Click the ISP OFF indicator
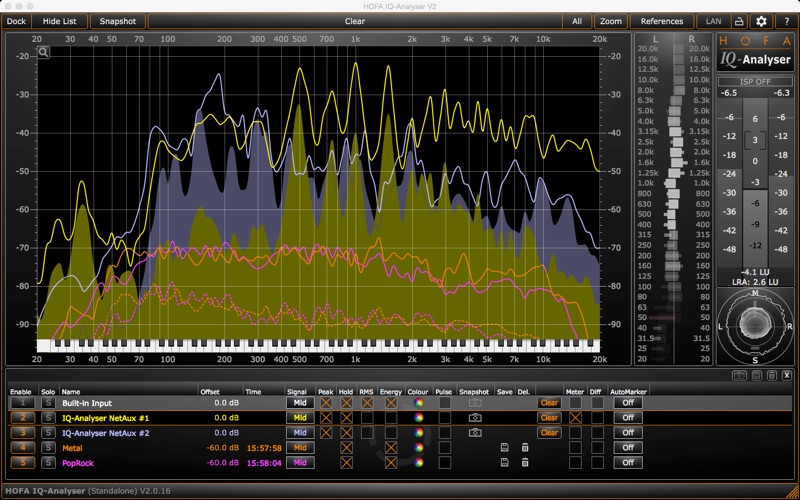800x500 pixels. coord(755,82)
